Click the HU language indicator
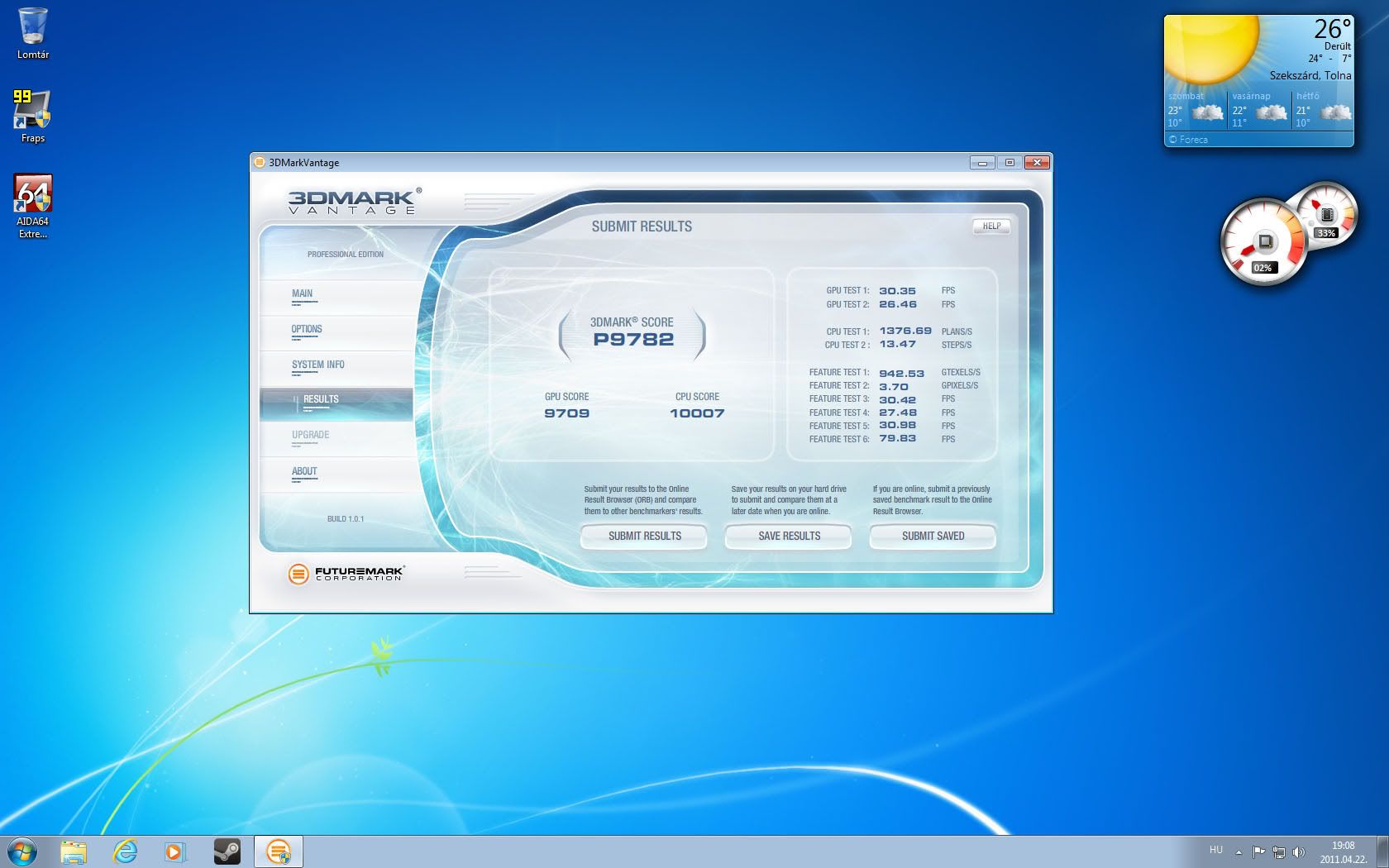Image resolution: width=1389 pixels, height=868 pixels. (1215, 850)
